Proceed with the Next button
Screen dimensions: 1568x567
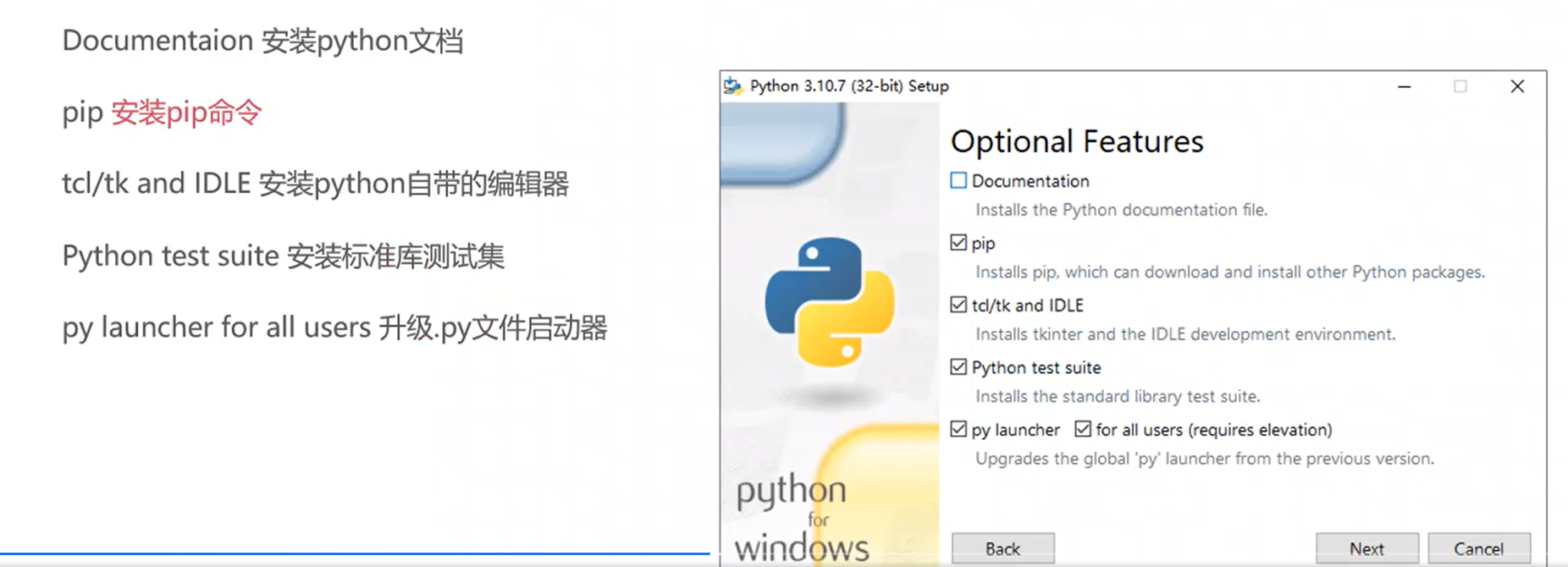coord(1366,548)
